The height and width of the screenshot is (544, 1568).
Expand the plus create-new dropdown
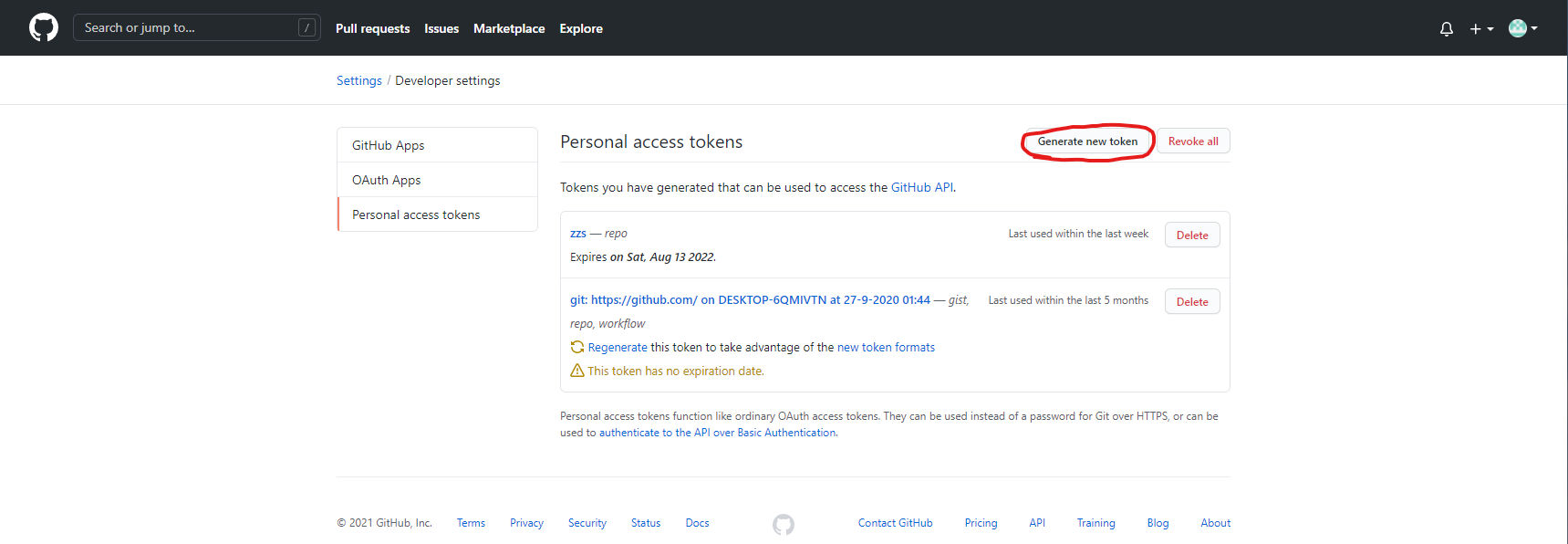1481,28
